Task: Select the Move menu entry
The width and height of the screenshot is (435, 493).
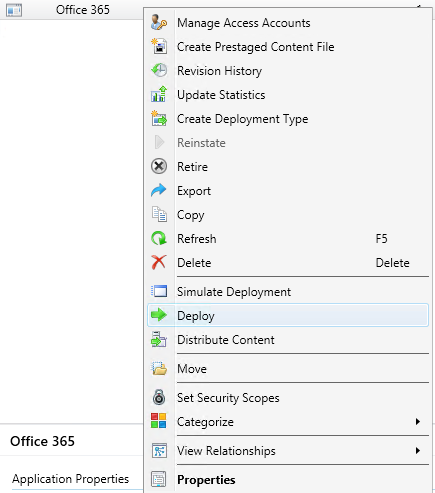Action: click(x=288, y=369)
